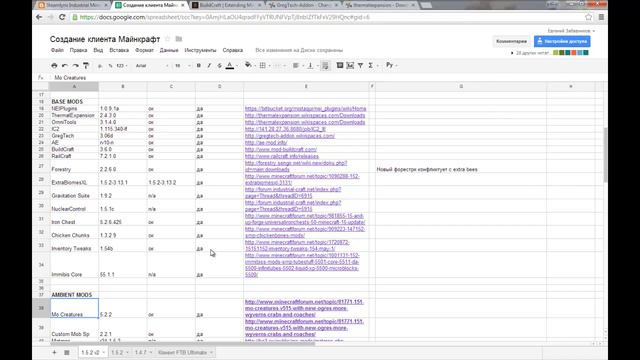Open the 1.5.2 v2 sheet tab arrow
This screenshot has height=360, width=640.
103,352
